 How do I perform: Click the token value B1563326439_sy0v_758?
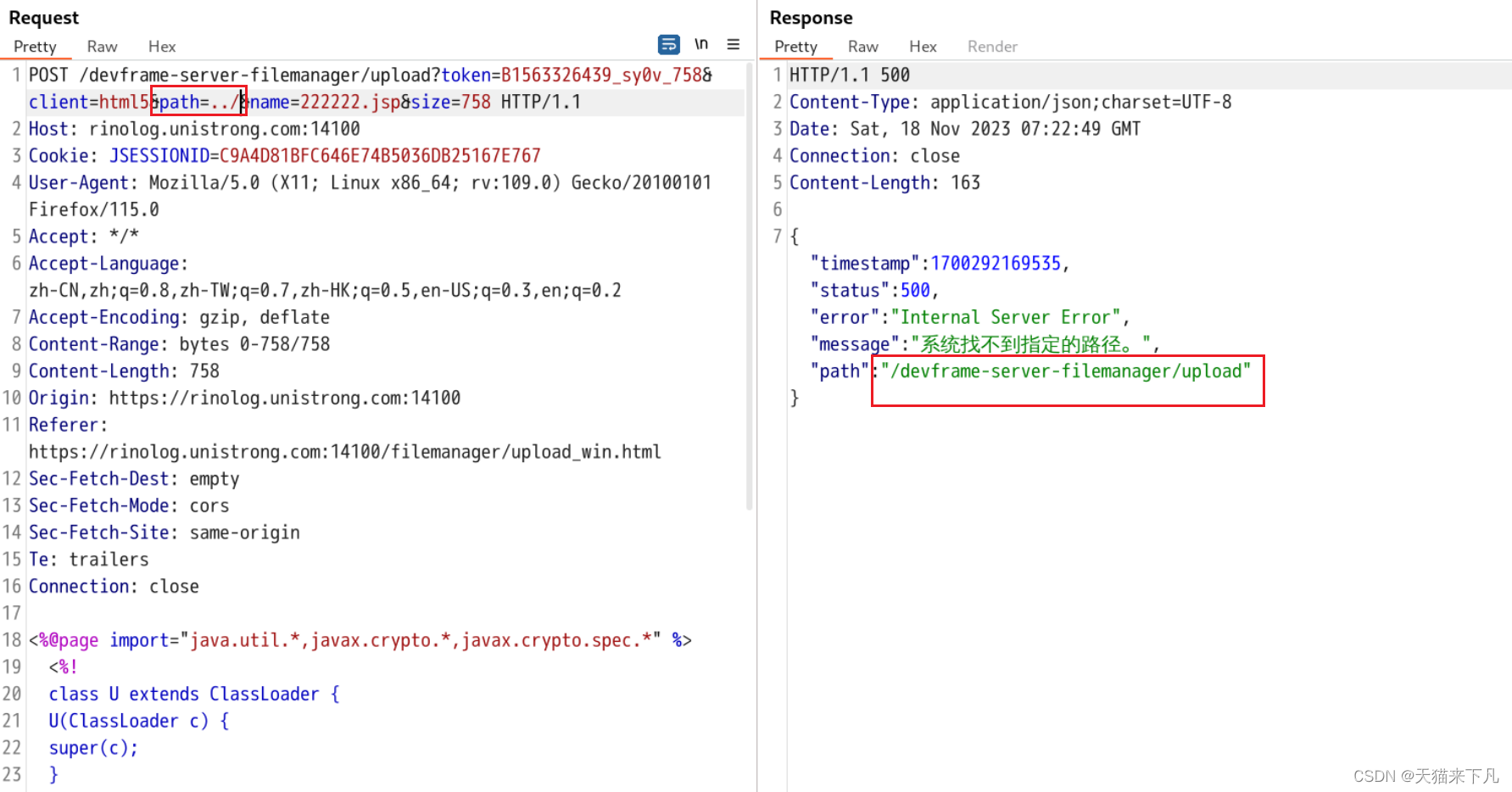point(602,75)
